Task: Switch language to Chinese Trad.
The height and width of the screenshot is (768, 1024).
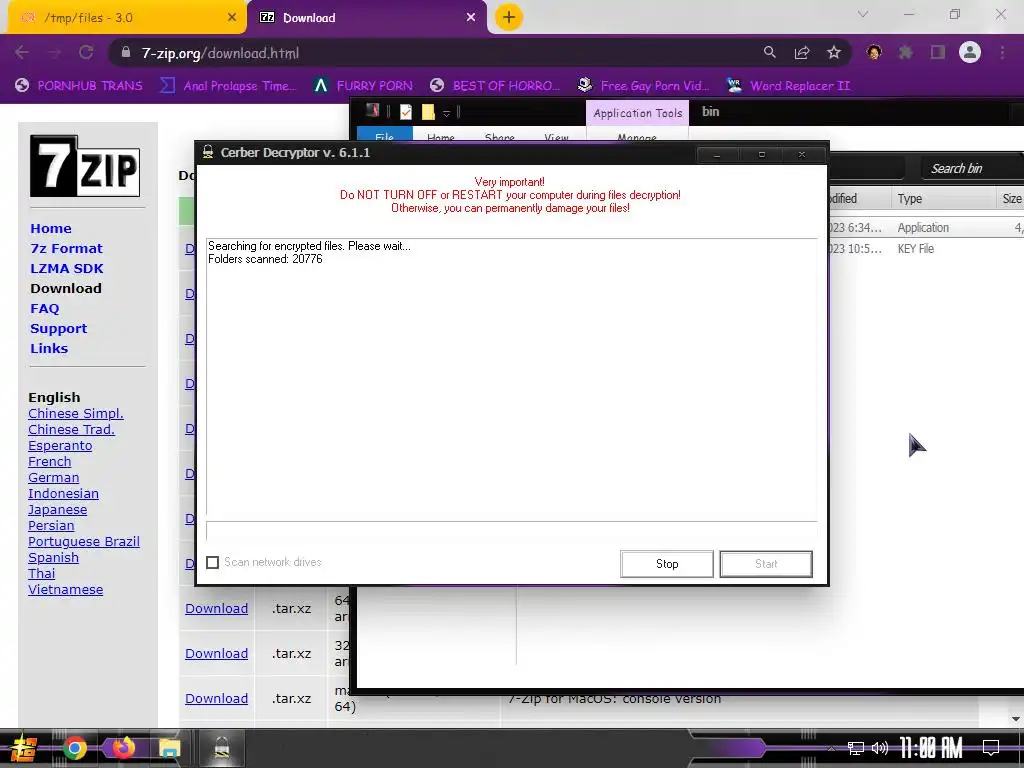Action: point(71,430)
